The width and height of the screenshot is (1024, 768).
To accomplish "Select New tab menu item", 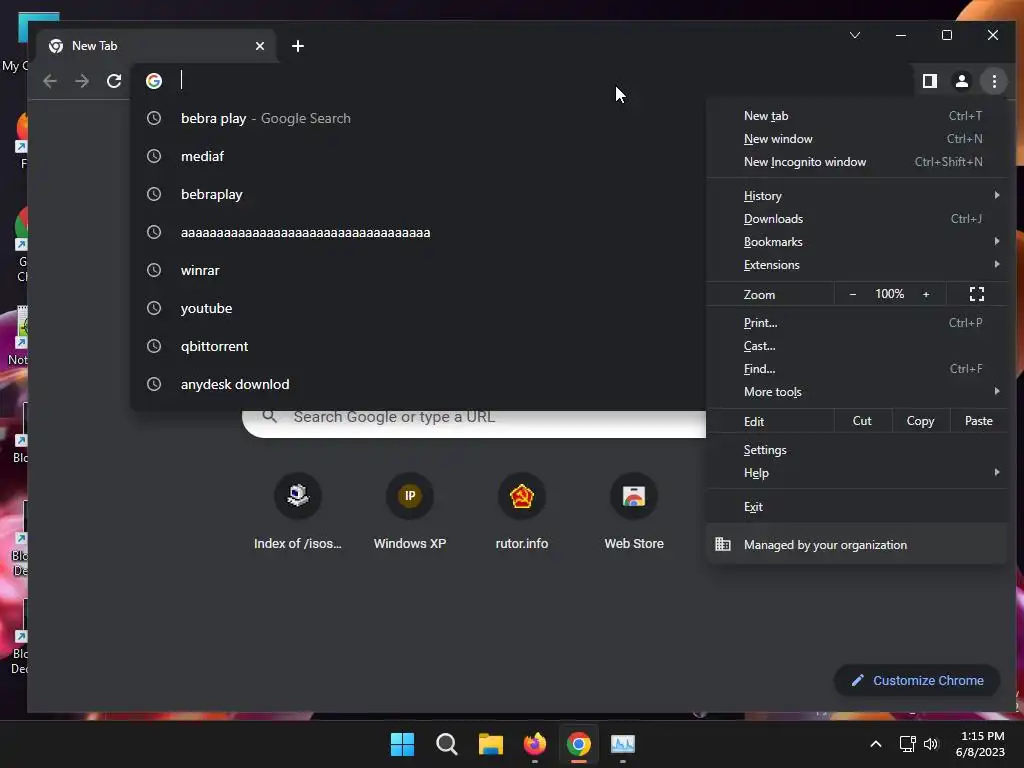I will point(856,116).
